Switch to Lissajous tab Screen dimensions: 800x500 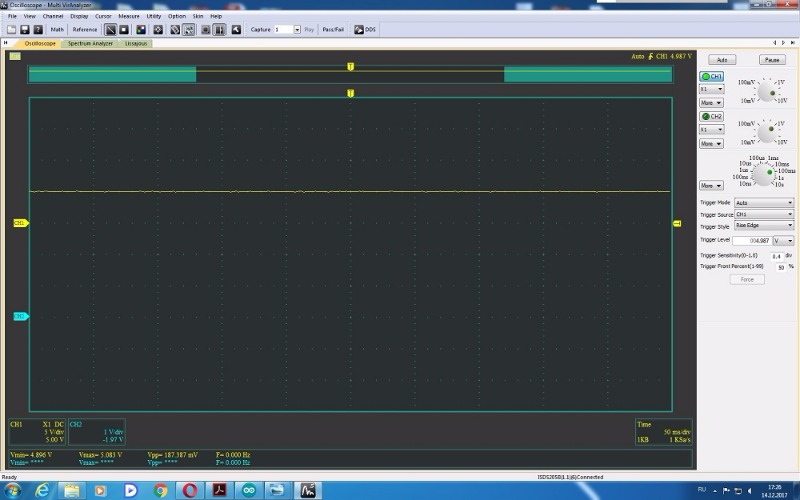136,43
